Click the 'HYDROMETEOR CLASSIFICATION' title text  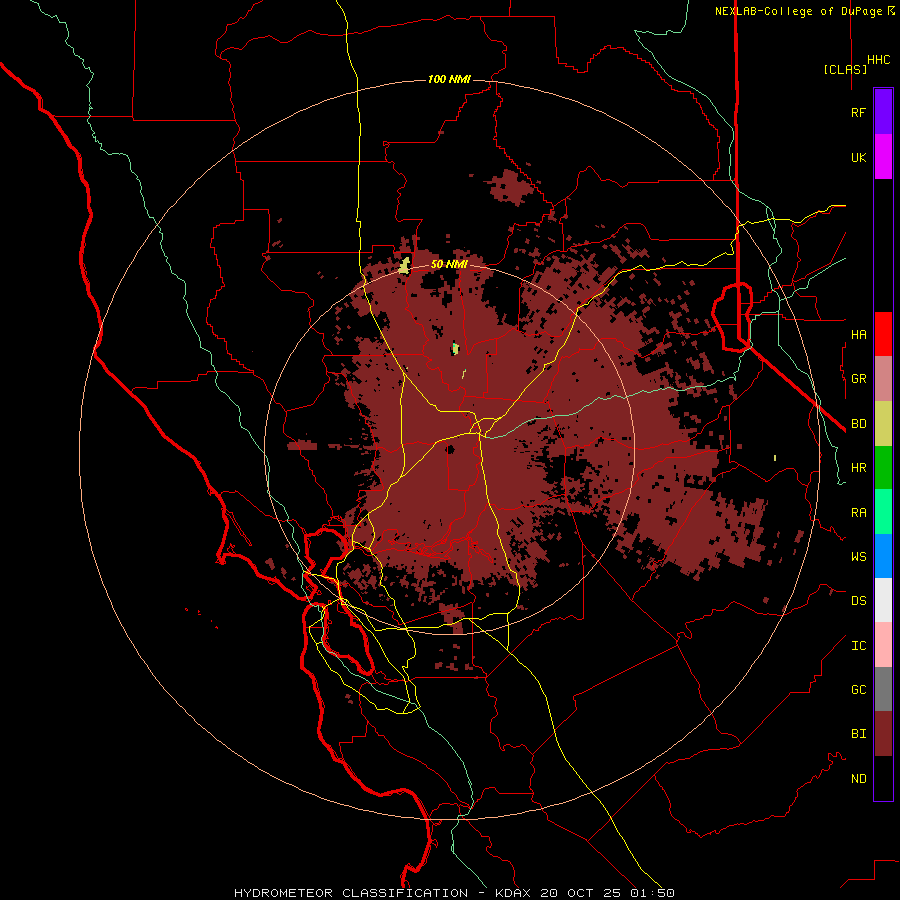(x=350, y=893)
